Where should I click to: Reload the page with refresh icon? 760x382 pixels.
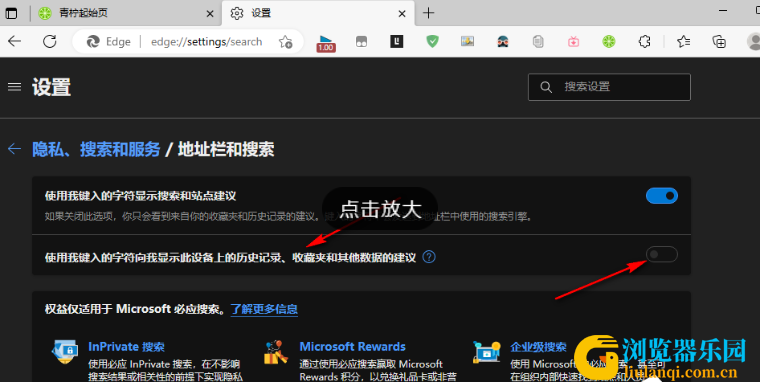point(49,42)
